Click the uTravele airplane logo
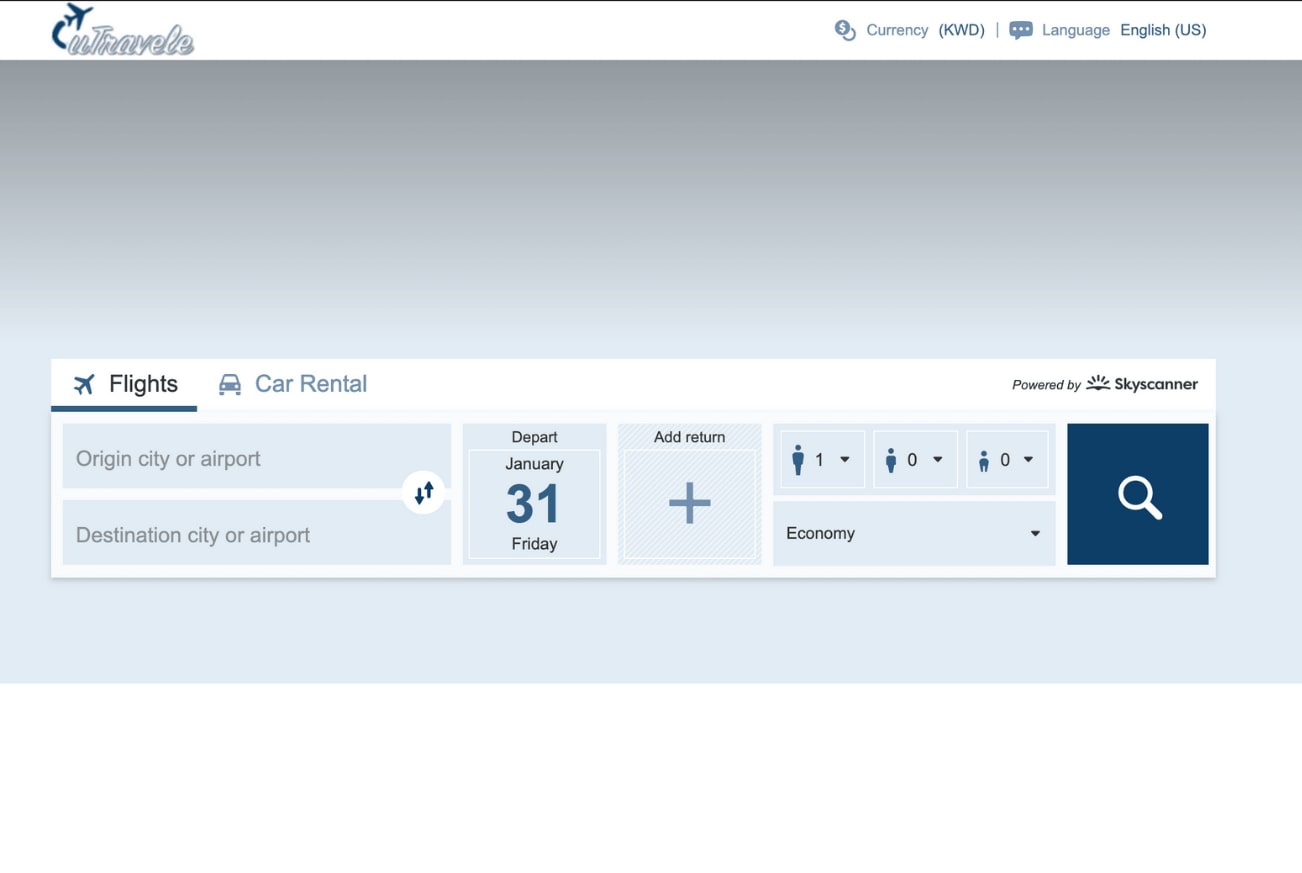This screenshot has height=873, width=1302. [x=122, y=29]
